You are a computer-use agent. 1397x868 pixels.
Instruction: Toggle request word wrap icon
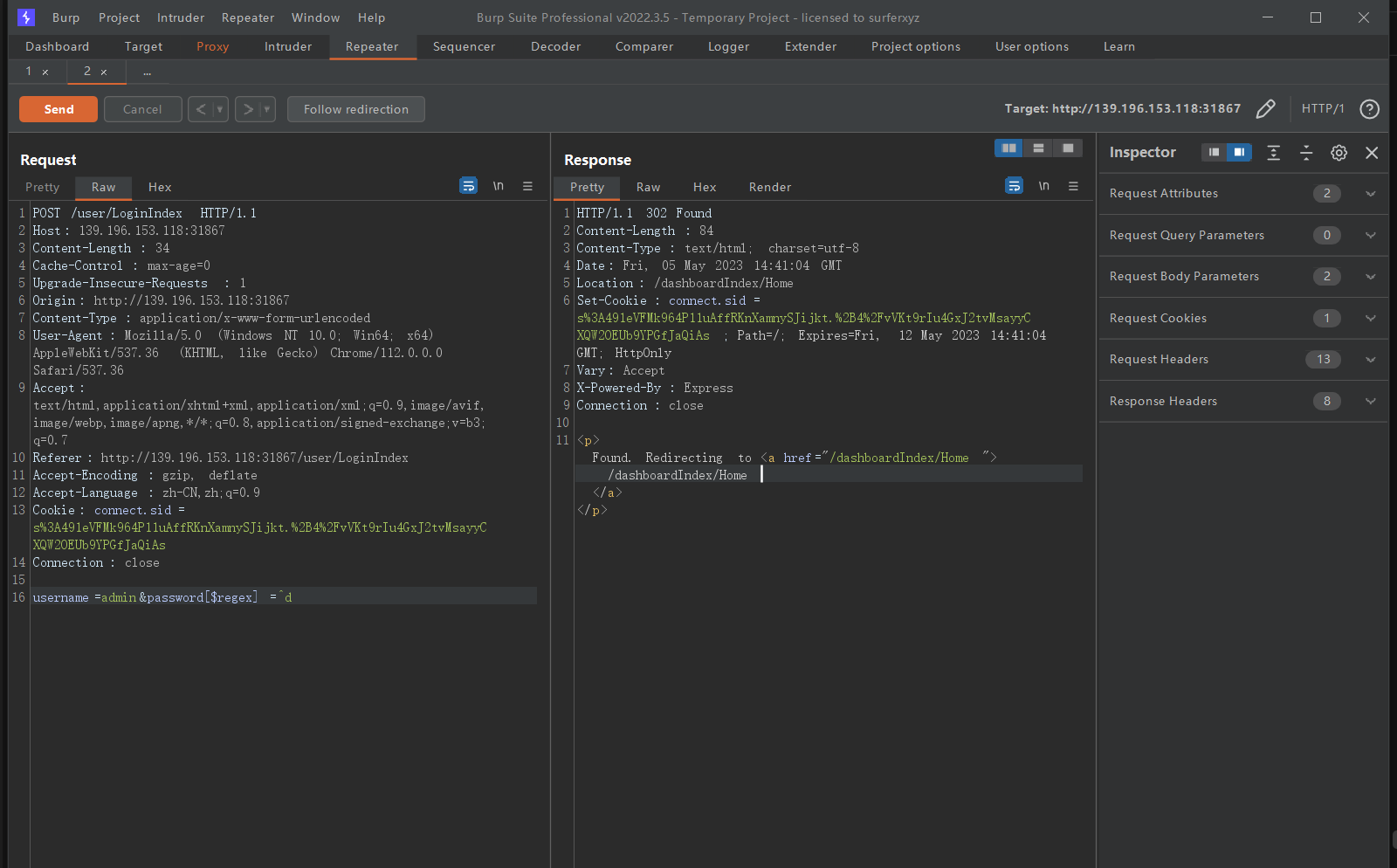coord(469,186)
